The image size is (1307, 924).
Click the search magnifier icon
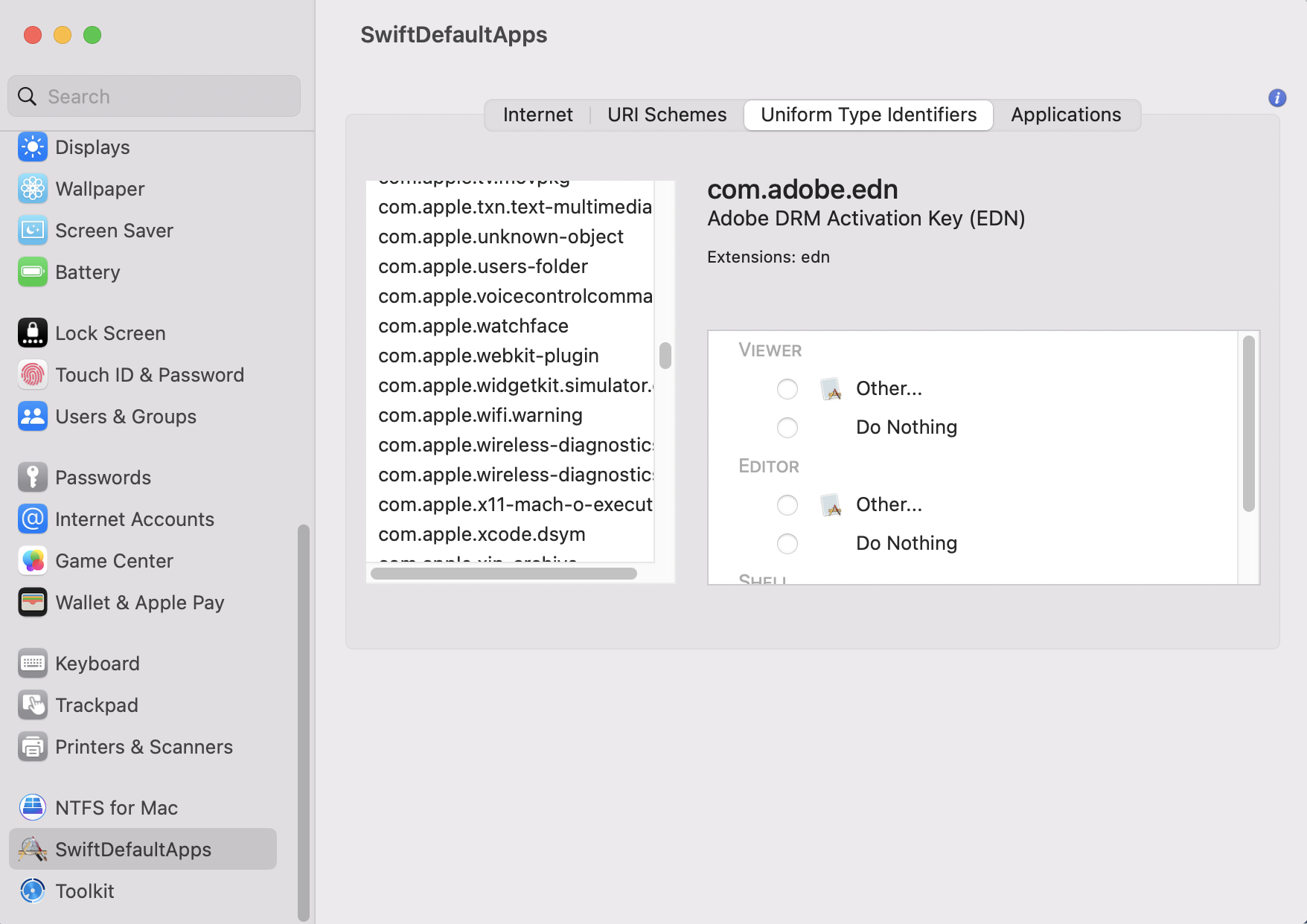28,97
